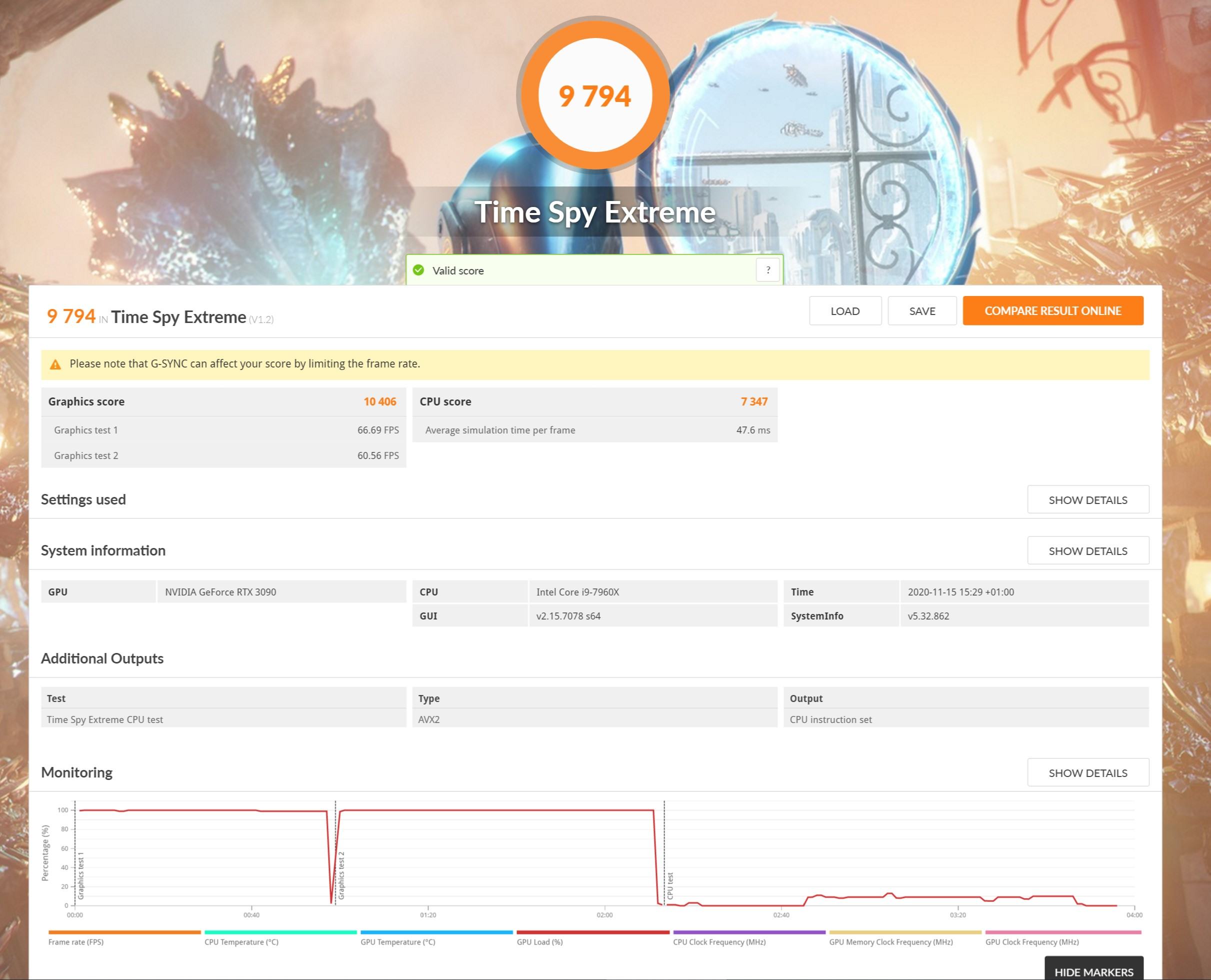The image size is (1211, 980).
Task: Click the LOAD button
Action: [844, 311]
